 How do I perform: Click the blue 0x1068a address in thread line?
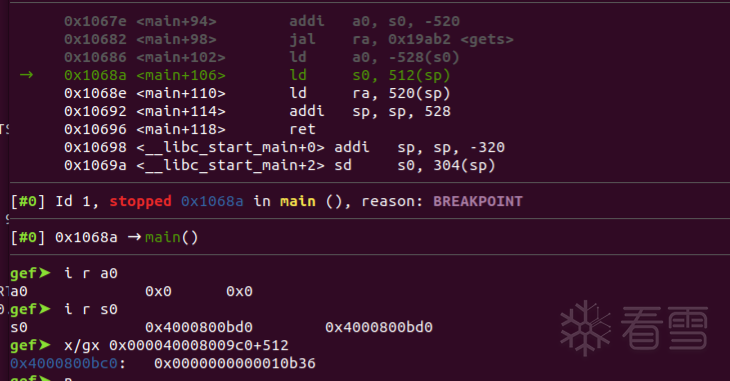click(212, 201)
